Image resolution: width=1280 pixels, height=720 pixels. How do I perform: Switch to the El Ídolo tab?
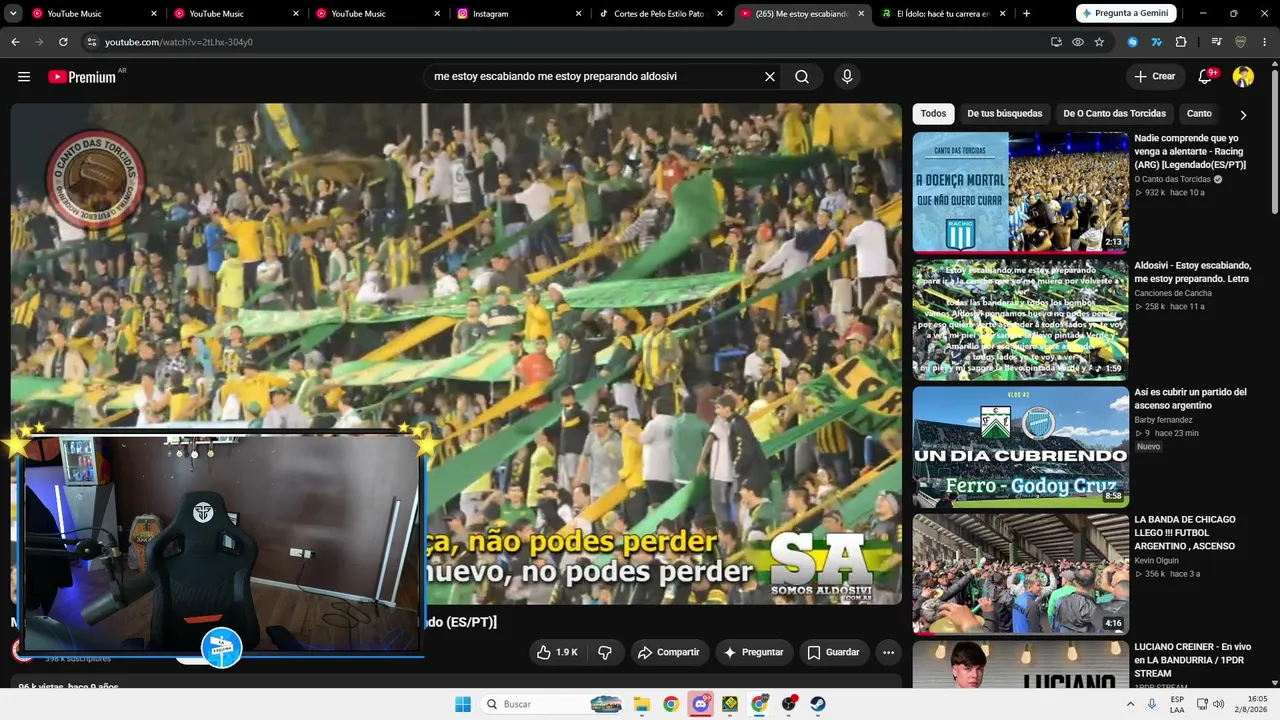point(946,14)
